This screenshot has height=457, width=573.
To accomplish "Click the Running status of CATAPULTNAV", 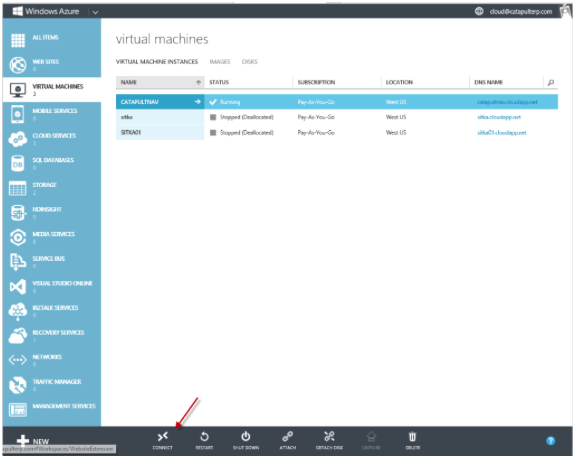I will pos(230,102).
